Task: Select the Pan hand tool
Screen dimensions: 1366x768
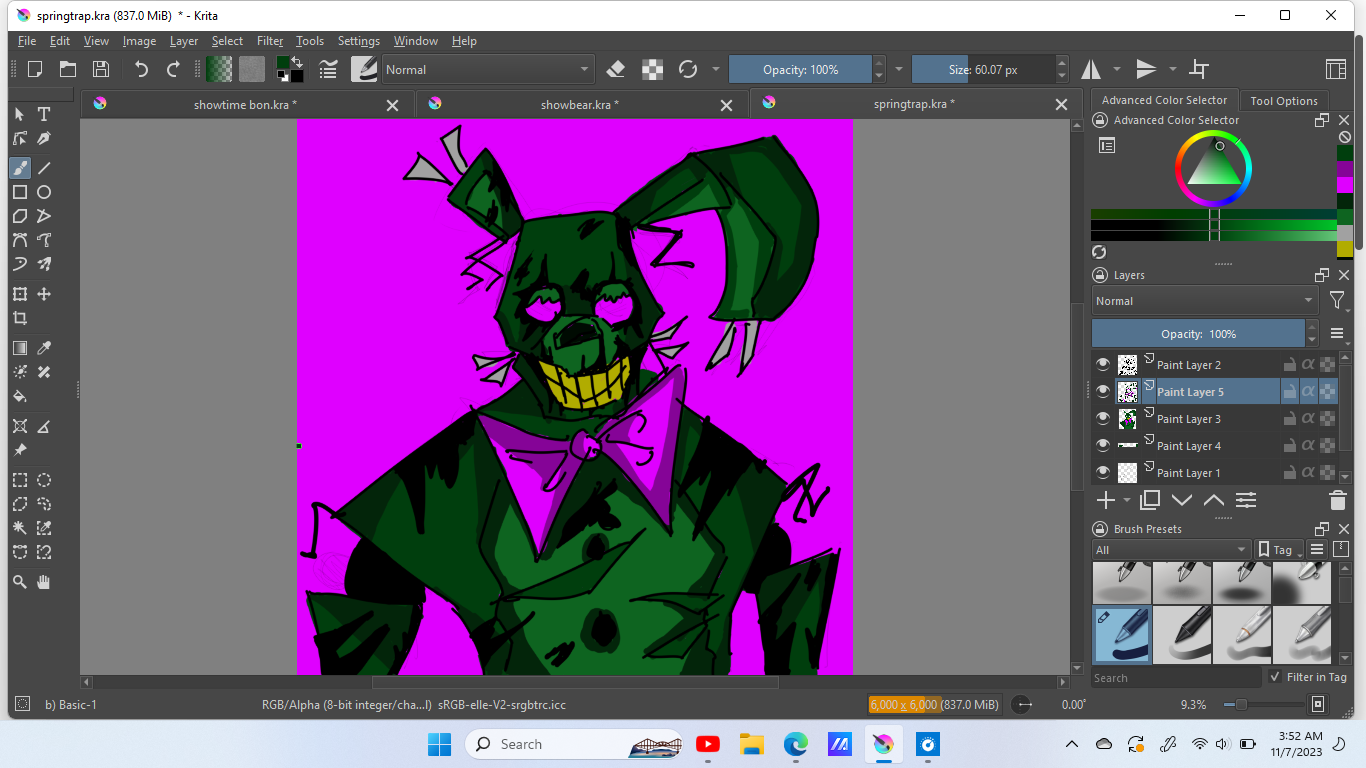Action: tap(44, 582)
